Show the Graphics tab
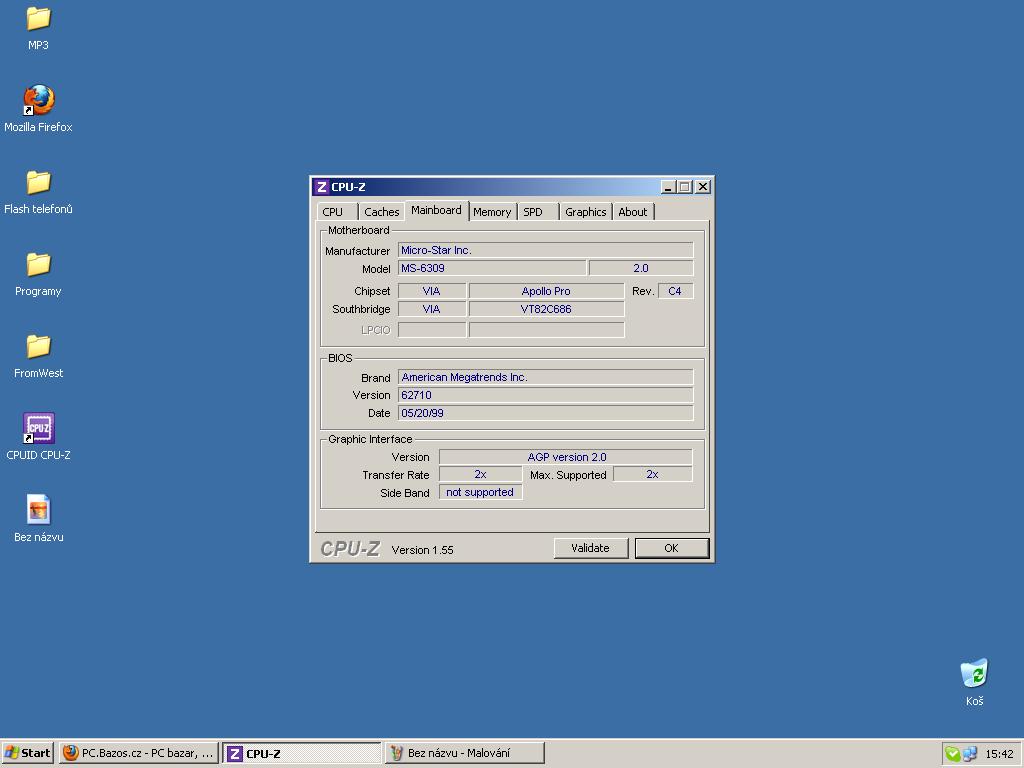The height and width of the screenshot is (768, 1024). tap(585, 212)
